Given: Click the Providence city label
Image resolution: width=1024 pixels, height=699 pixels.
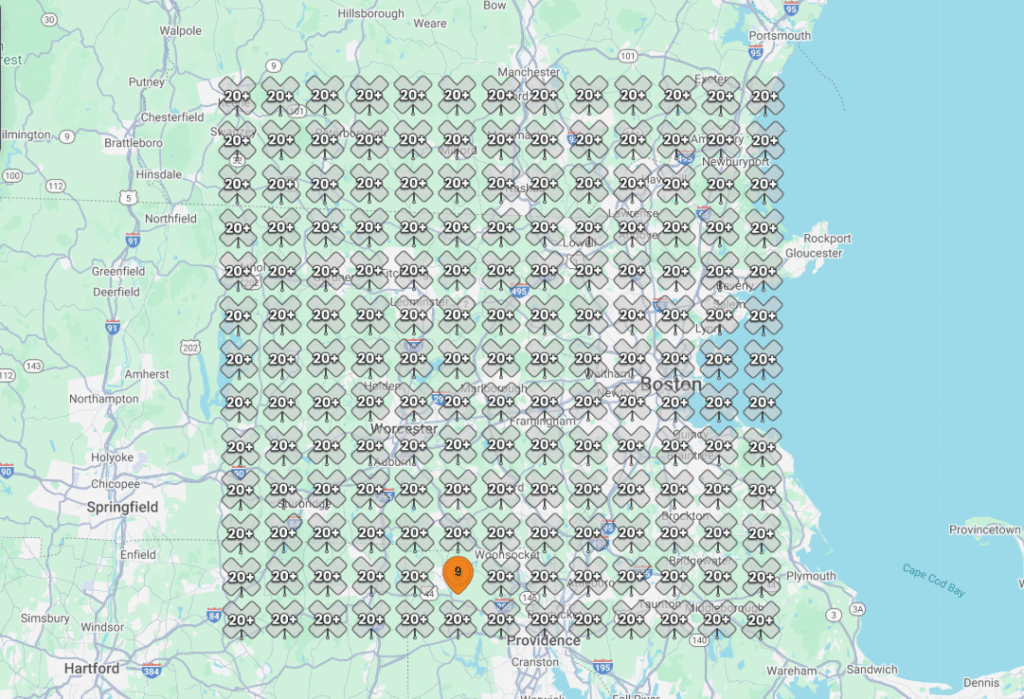Looking at the screenshot, I should [x=543, y=640].
